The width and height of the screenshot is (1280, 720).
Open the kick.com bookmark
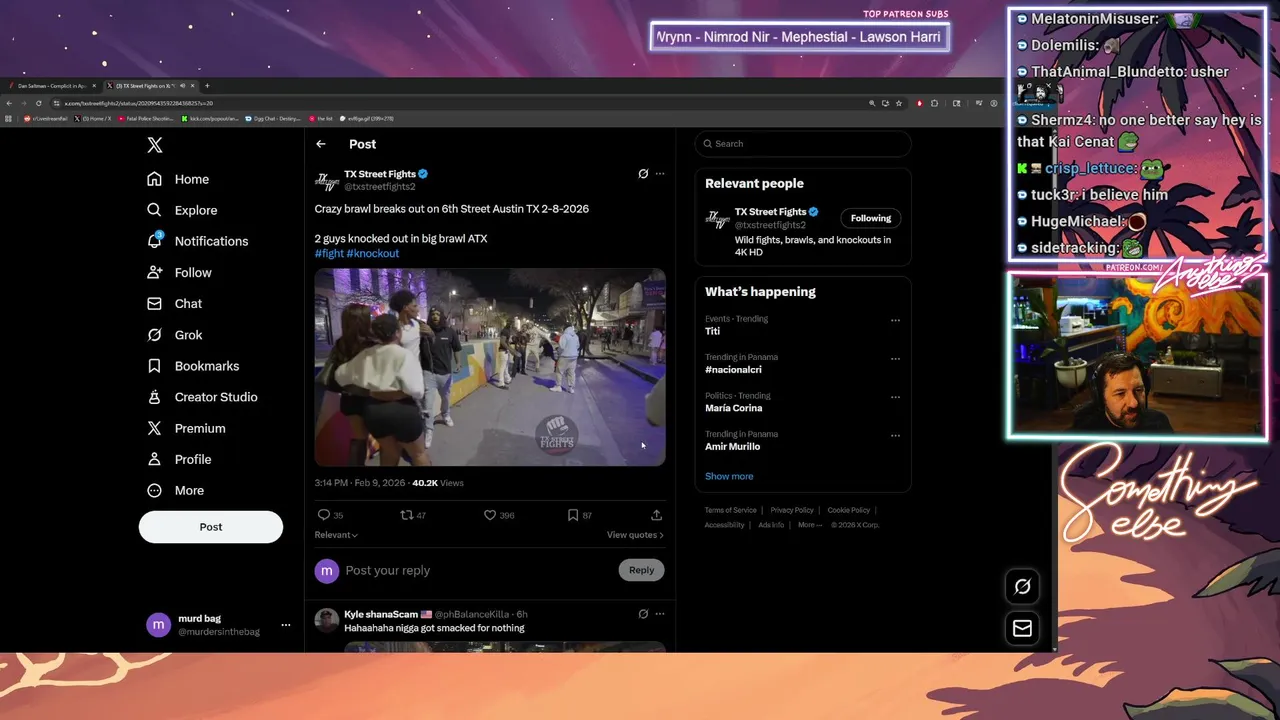(210, 118)
